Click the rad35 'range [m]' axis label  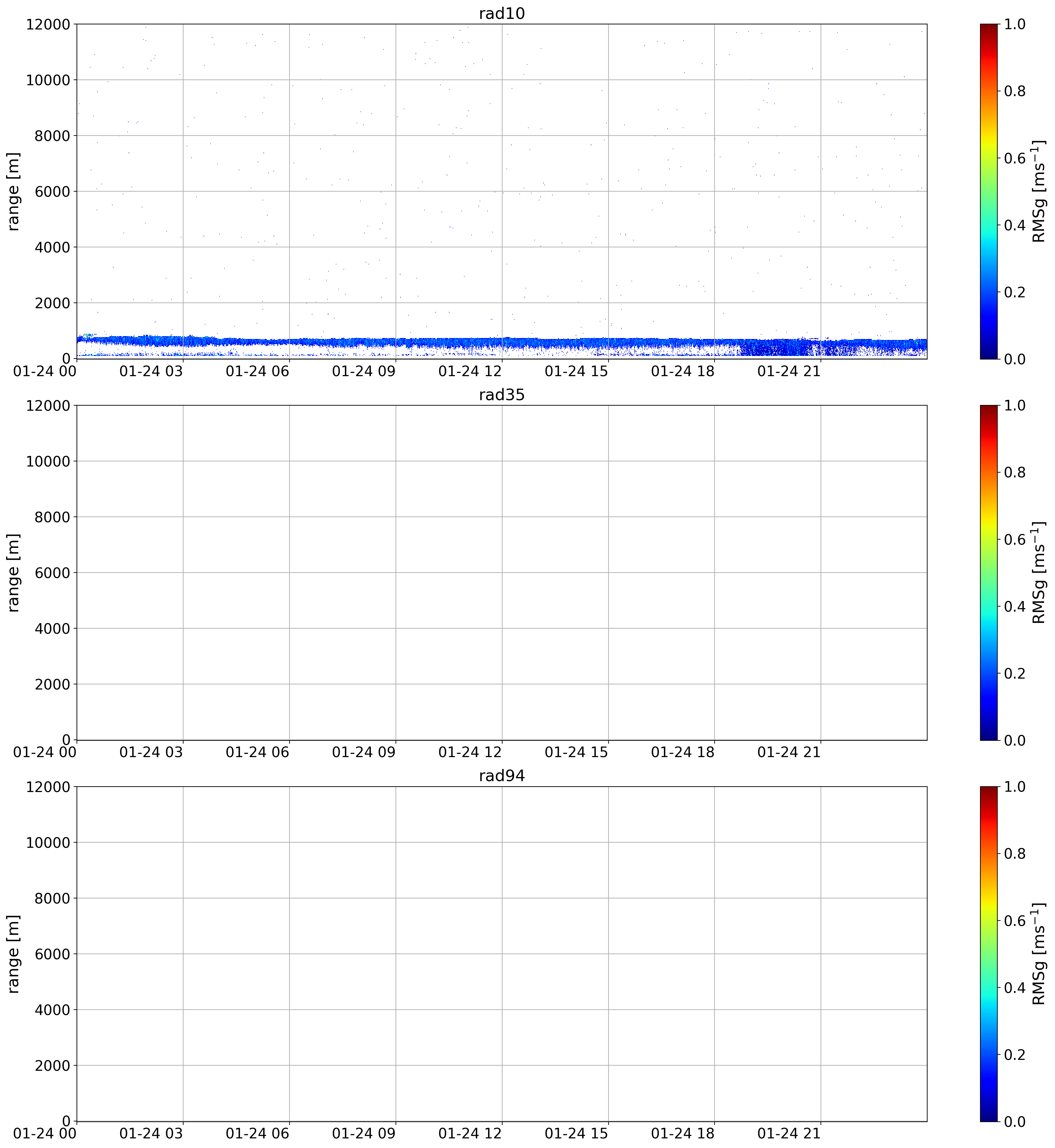tap(14, 572)
